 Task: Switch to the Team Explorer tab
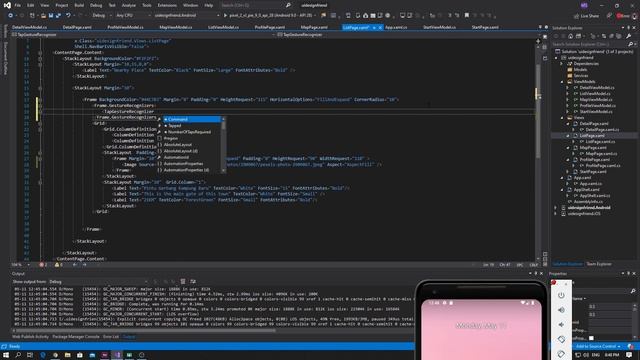click(x=599, y=264)
